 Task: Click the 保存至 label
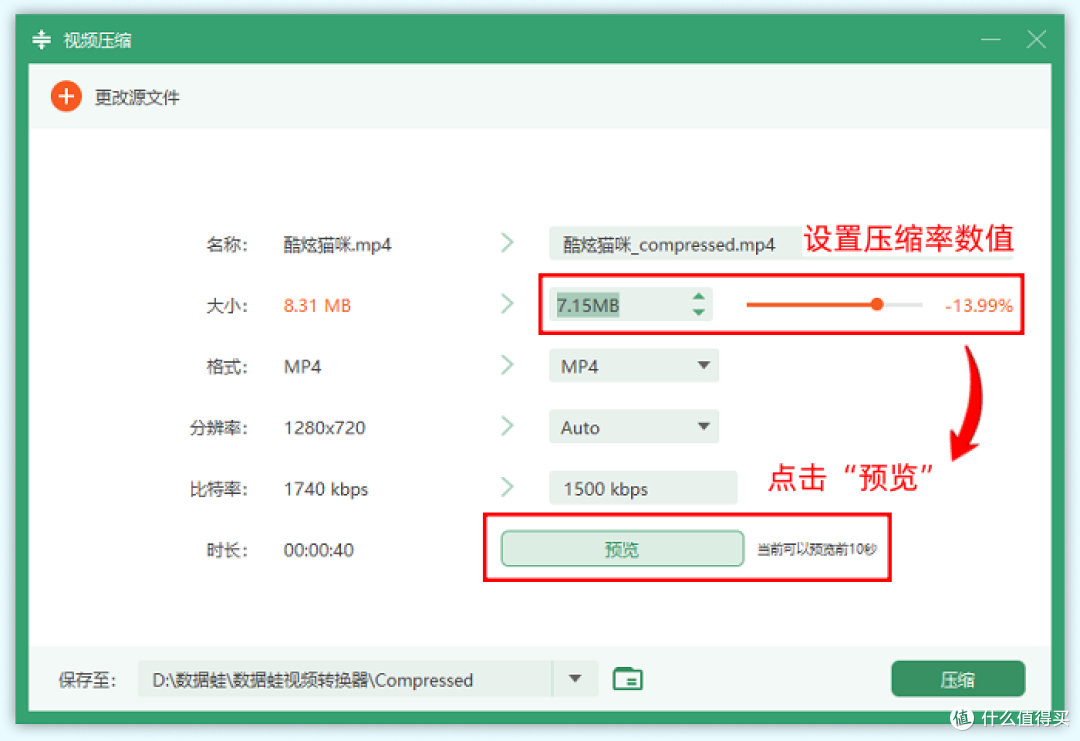[x=87, y=680]
